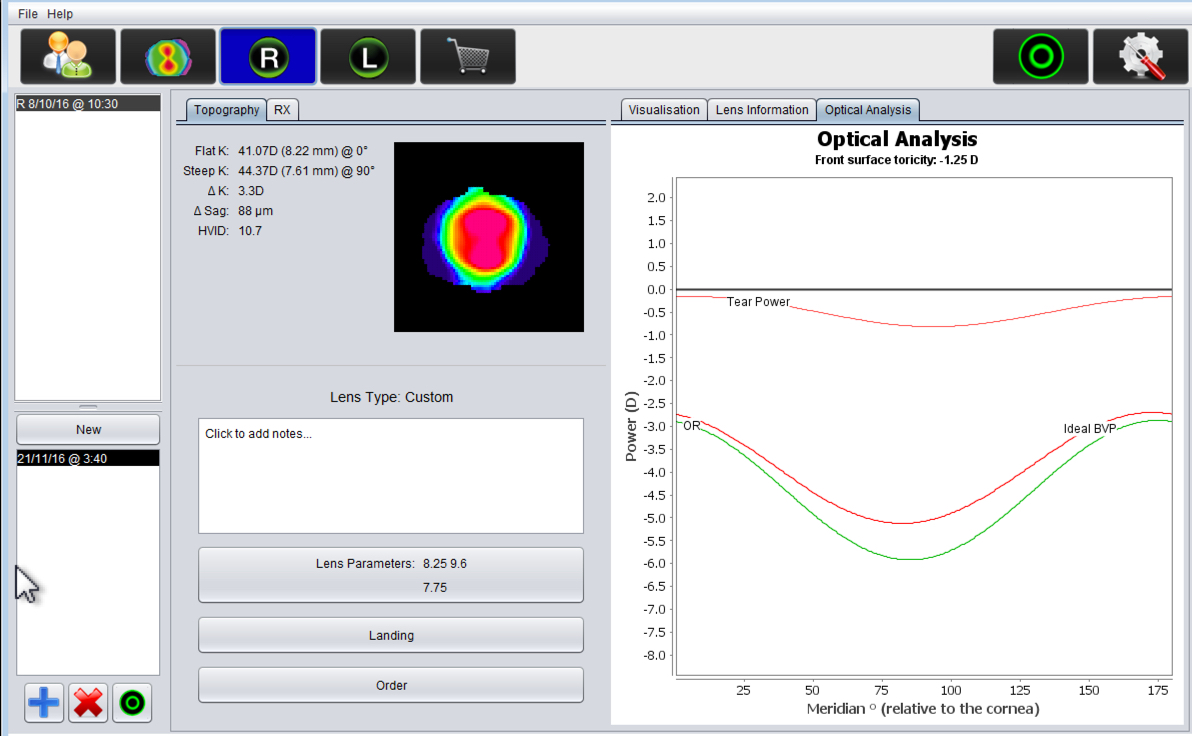Open the corneal topography map icon
1192x736 pixels.
click(167, 56)
